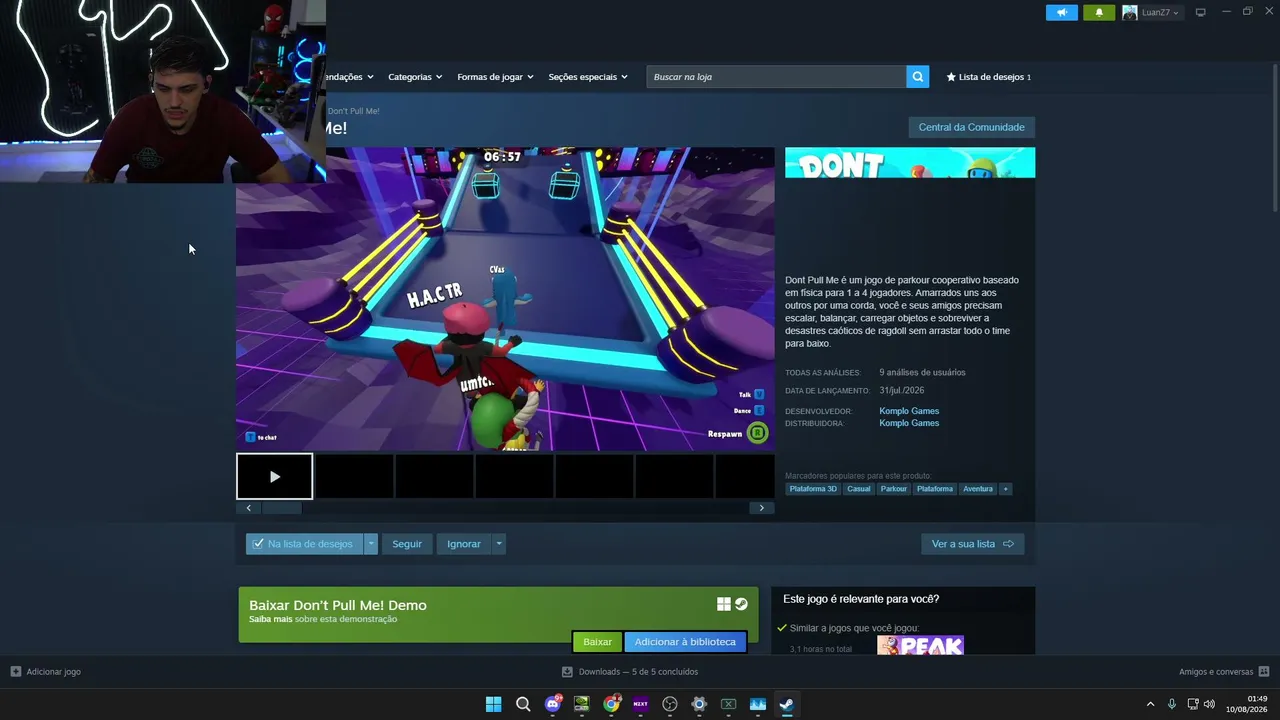
Task: Open the green notifications bell
Action: click(1099, 12)
